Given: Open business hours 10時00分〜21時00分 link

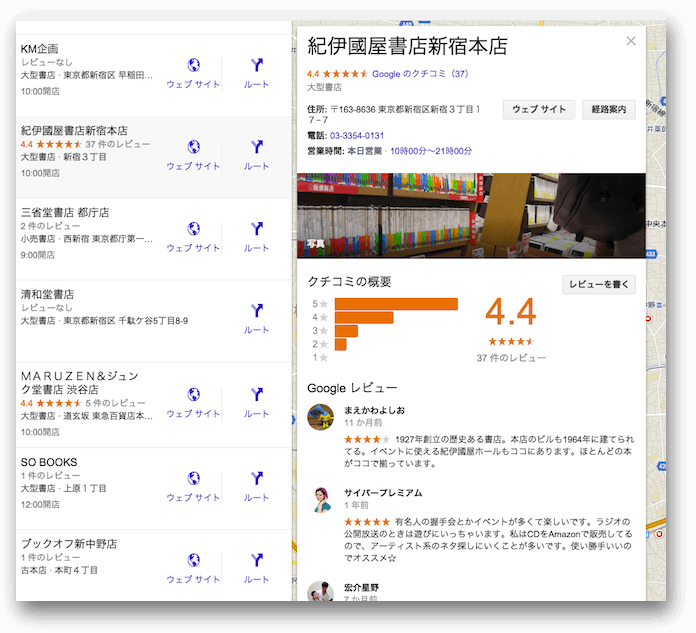Looking at the screenshot, I should [x=431, y=151].
